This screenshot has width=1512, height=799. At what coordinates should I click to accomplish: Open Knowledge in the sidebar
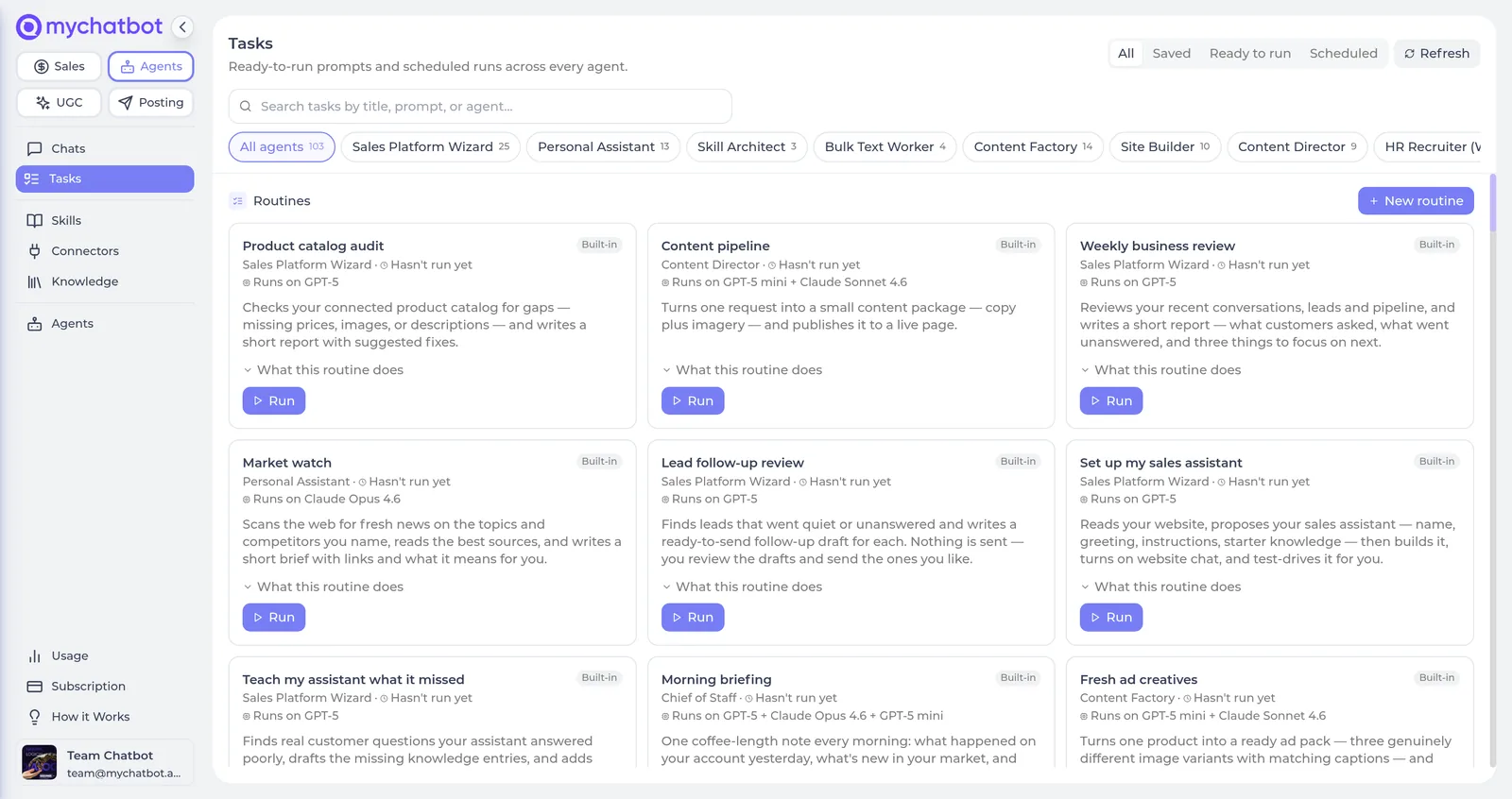(x=105, y=281)
